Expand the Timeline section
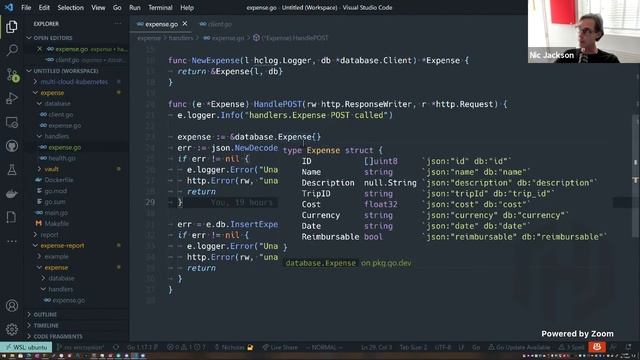 pyautogui.click(x=46, y=325)
